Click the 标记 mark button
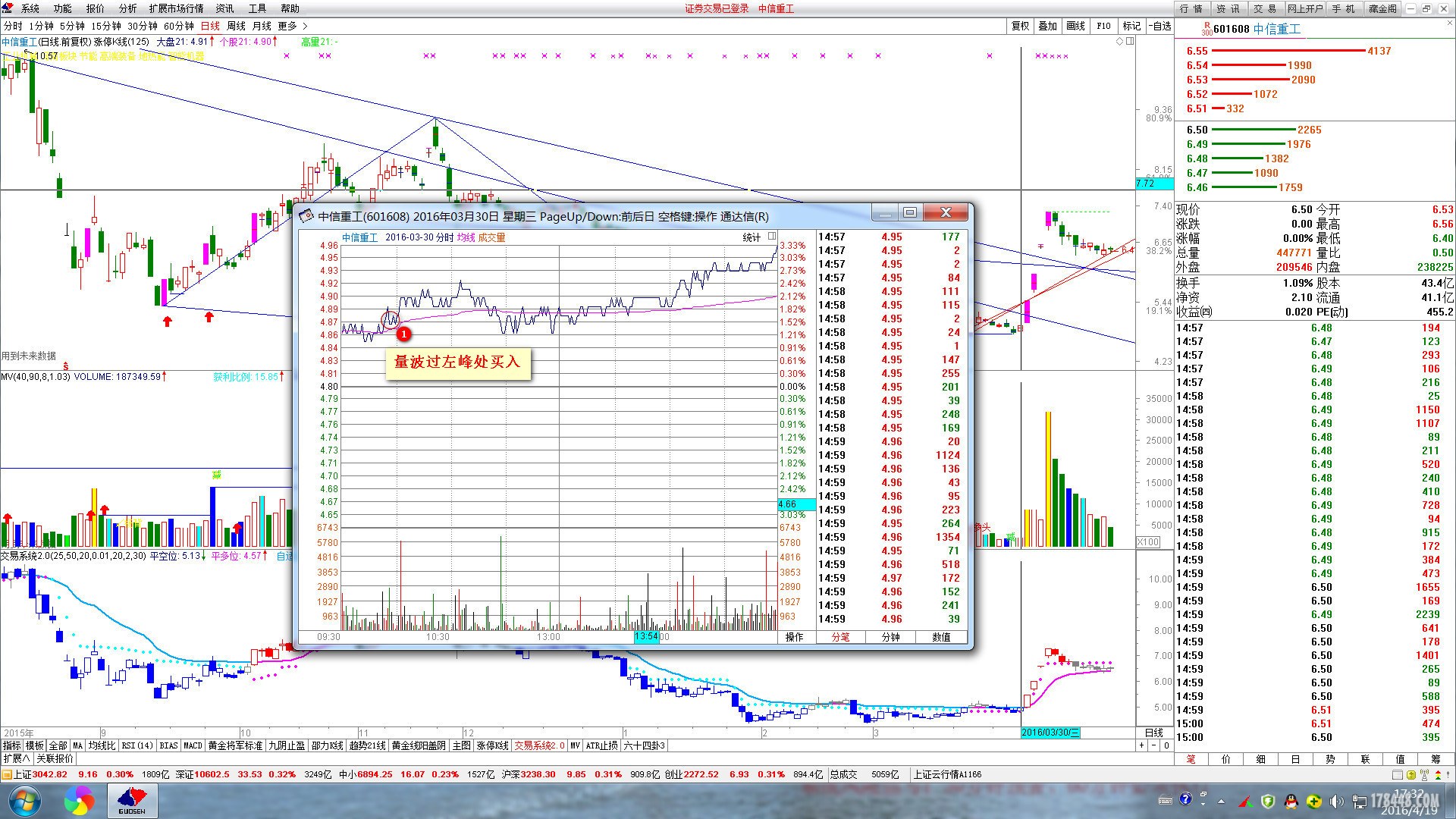The height and width of the screenshot is (819, 1456). pyautogui.click(x=1131, y=26)
